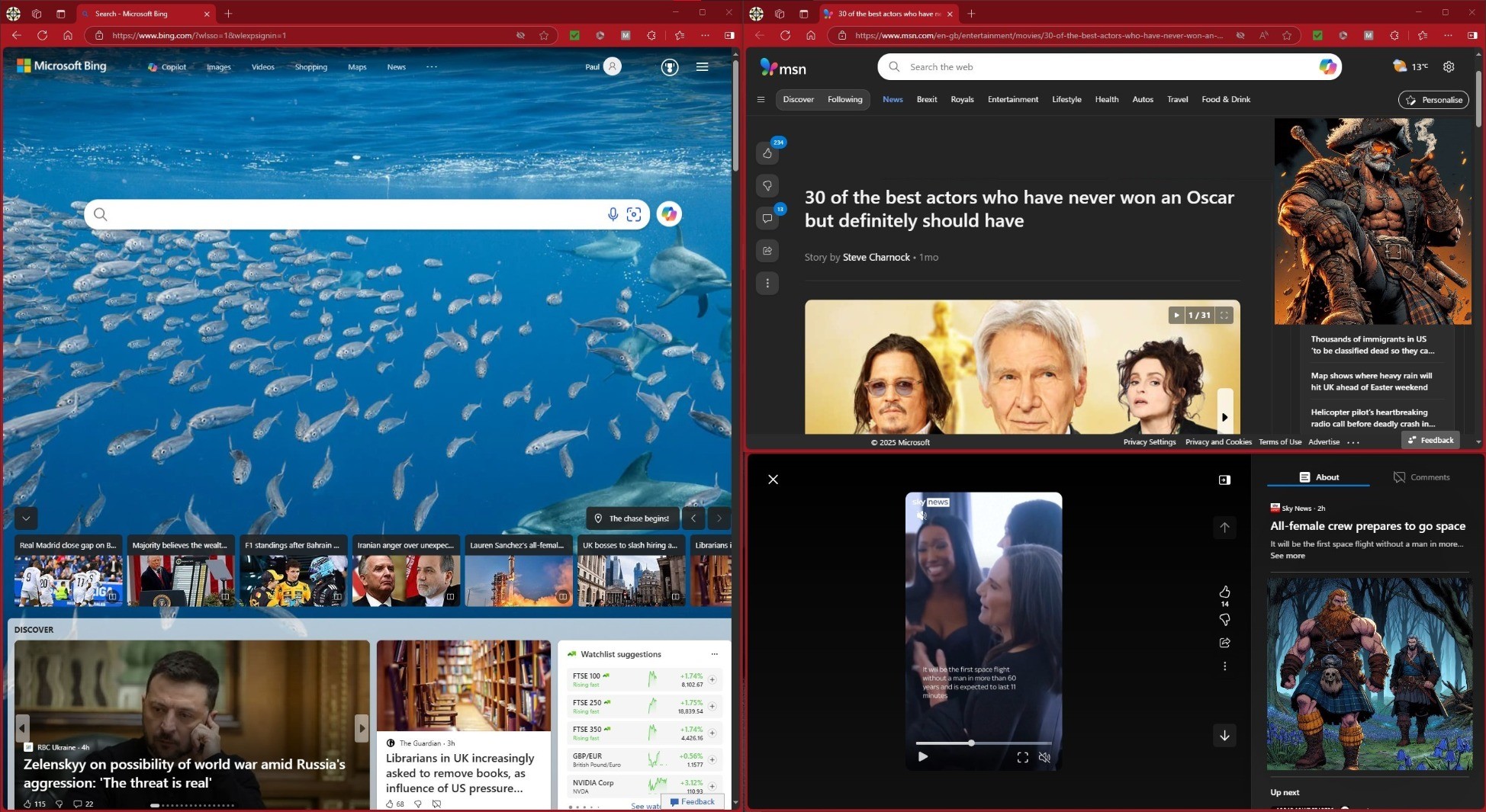Add NVIDIA Corp to watchlist plus button
The height and width of the screenshot is (812, 1486).
pos(712,786)
